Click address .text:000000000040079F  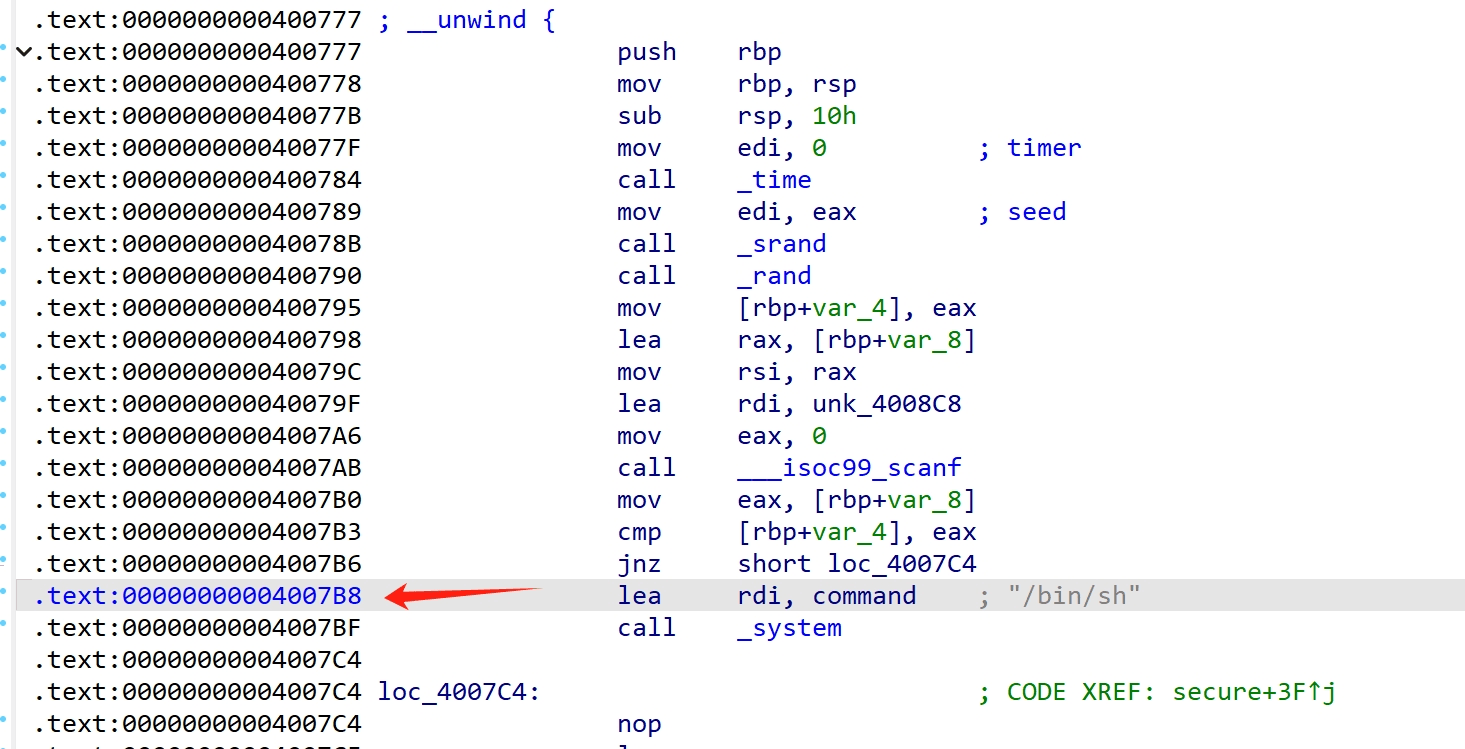pyautogui.click(x=197, y=404)
